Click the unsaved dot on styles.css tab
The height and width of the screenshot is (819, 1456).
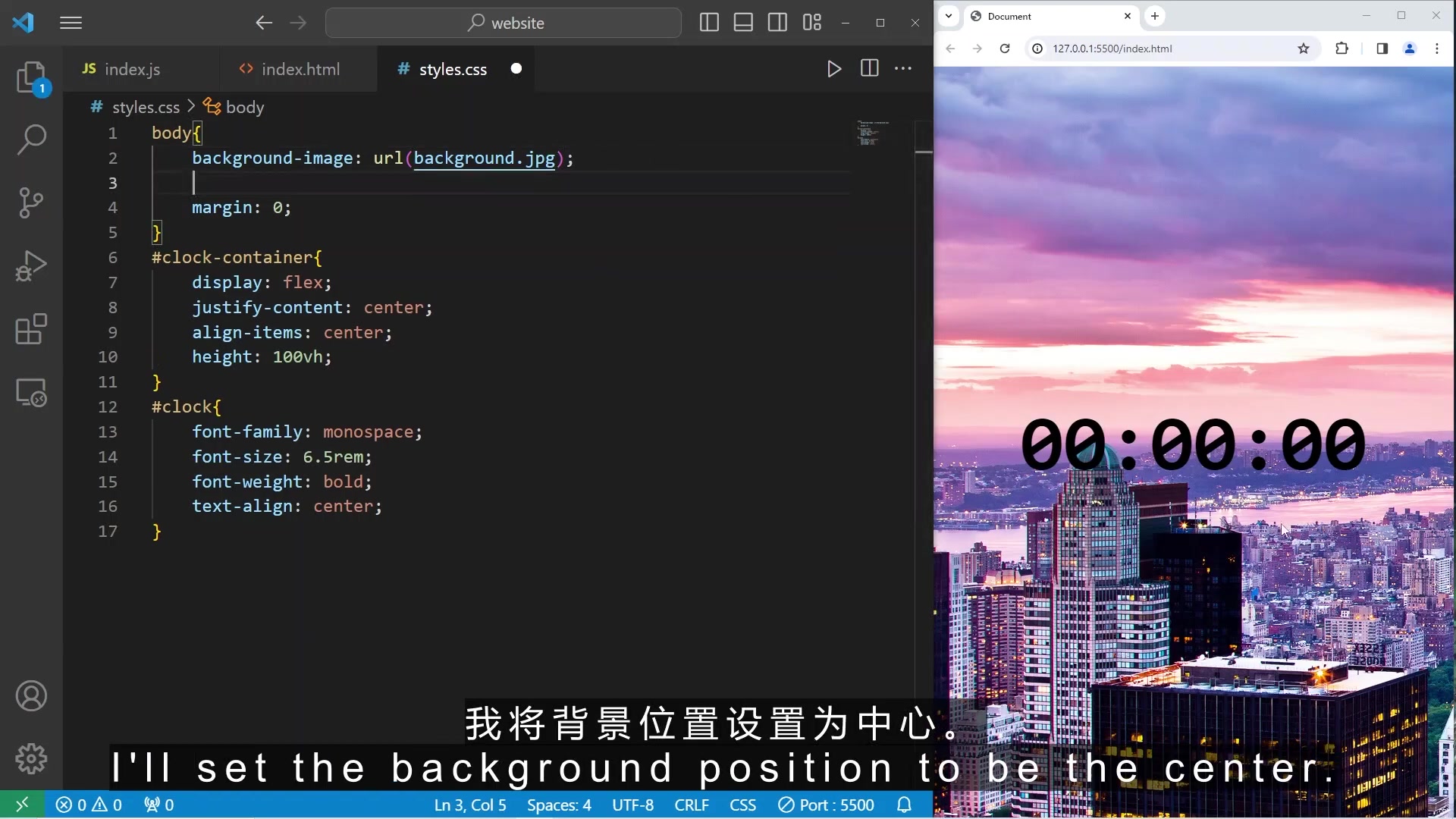coord(516,69)
